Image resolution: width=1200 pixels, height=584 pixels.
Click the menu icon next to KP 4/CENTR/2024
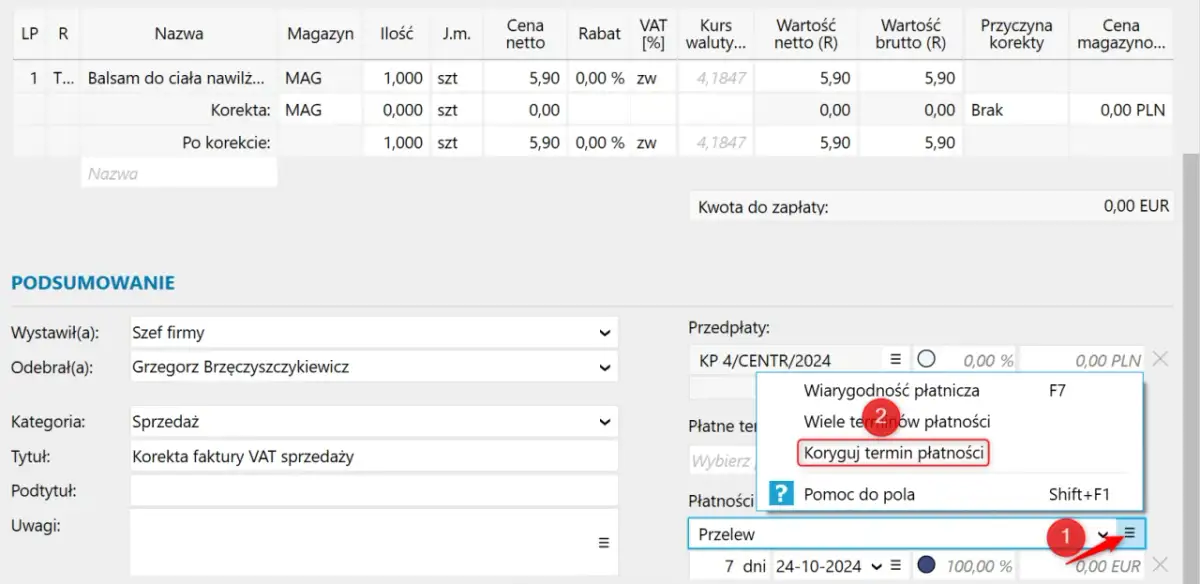895,359
